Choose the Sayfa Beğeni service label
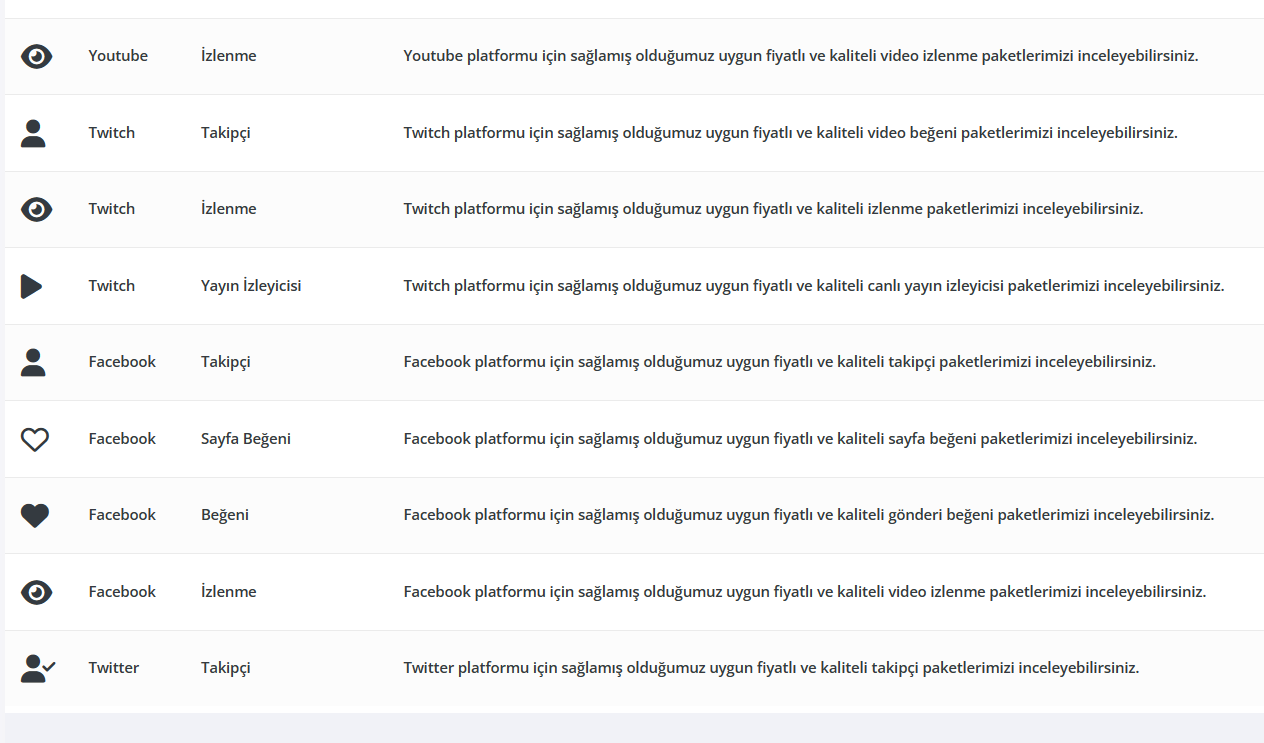Viewport: 1264px width, 743px height. [246, 439]
